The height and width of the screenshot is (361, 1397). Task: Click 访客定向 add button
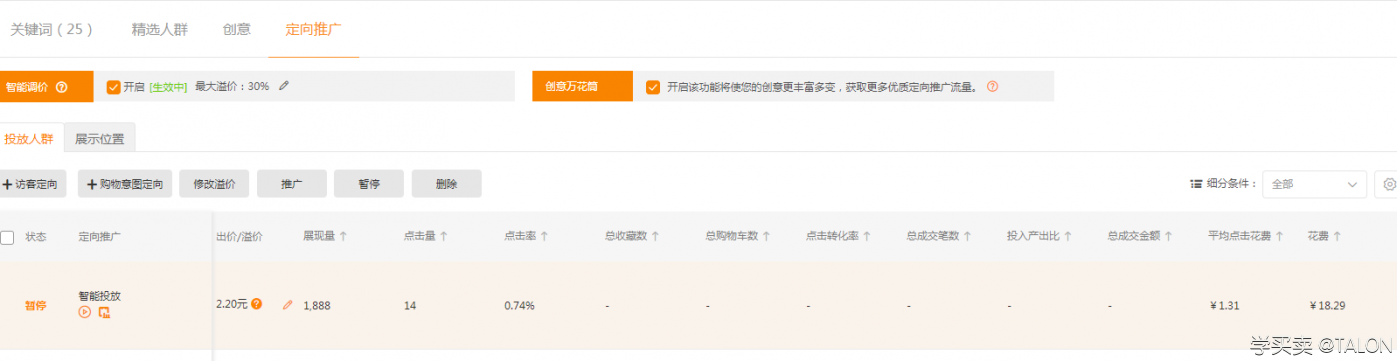pyautogui.click(x=31, y=184)
